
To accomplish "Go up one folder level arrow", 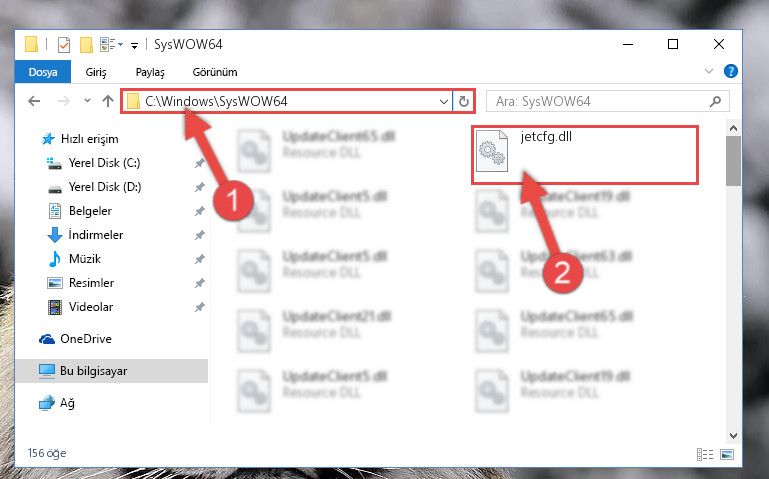I will pos(108,101).
